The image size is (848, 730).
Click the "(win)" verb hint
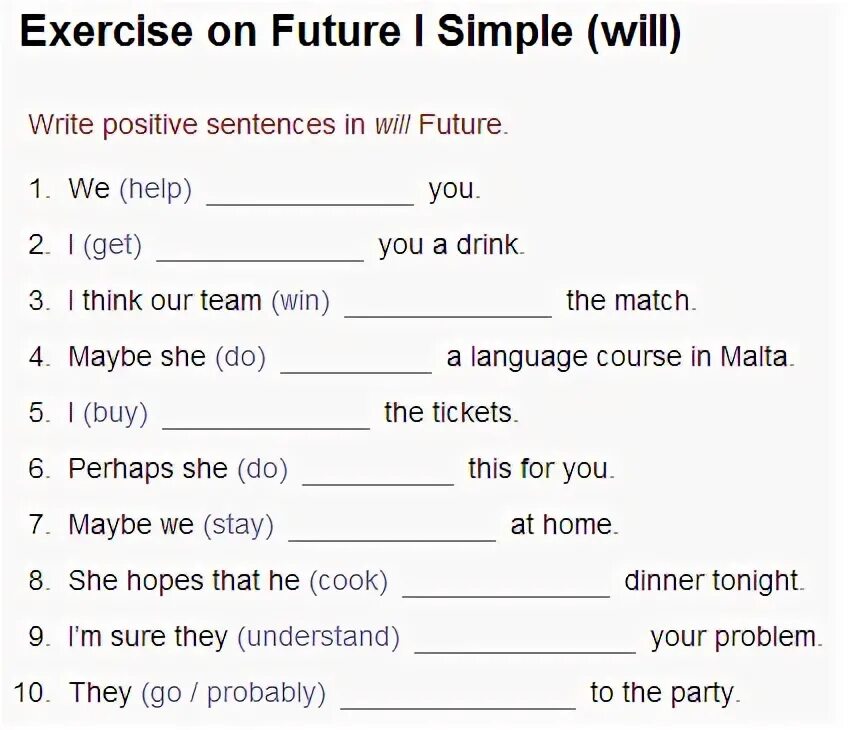(x=300, y=301)
